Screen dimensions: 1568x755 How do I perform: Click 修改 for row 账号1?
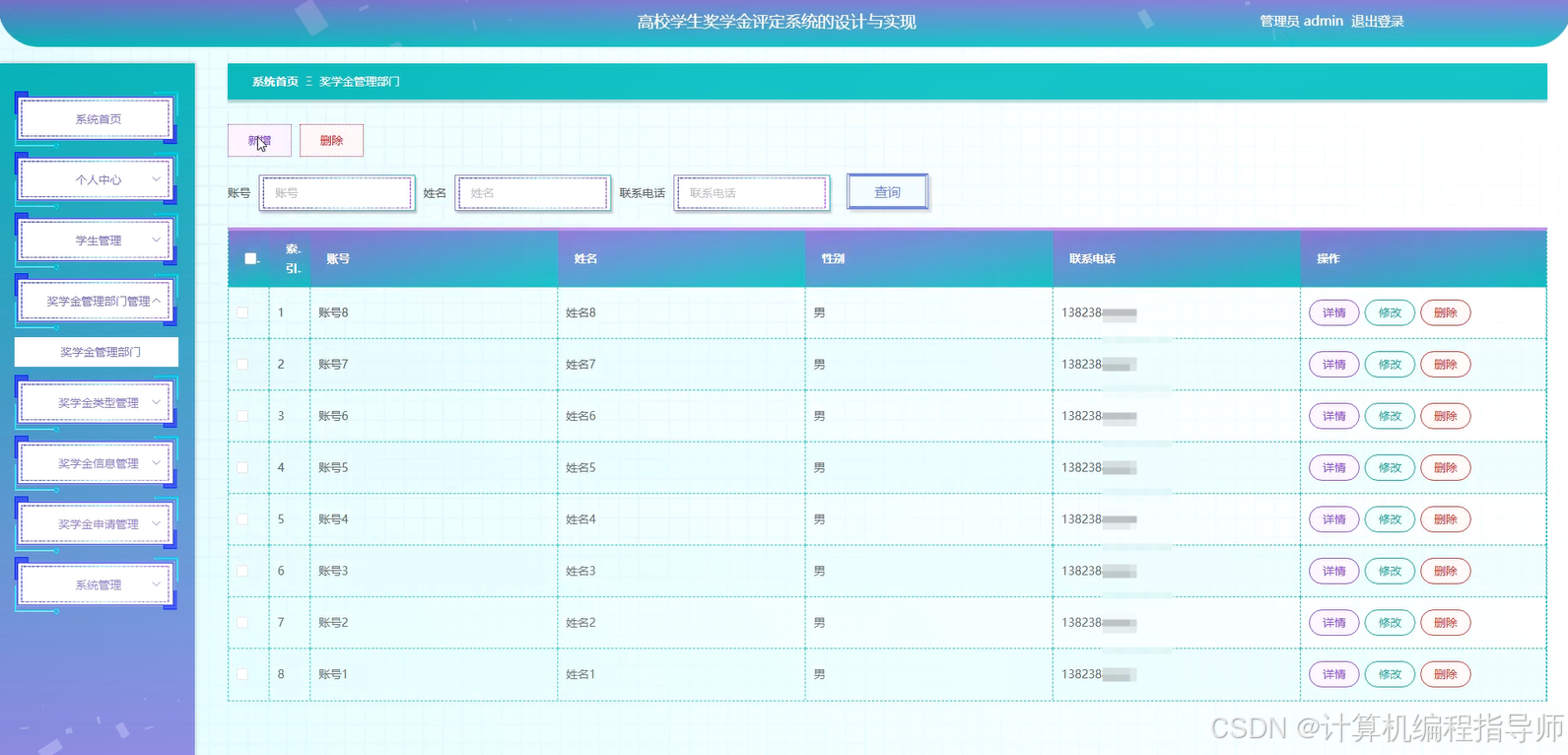point(1390,674)
